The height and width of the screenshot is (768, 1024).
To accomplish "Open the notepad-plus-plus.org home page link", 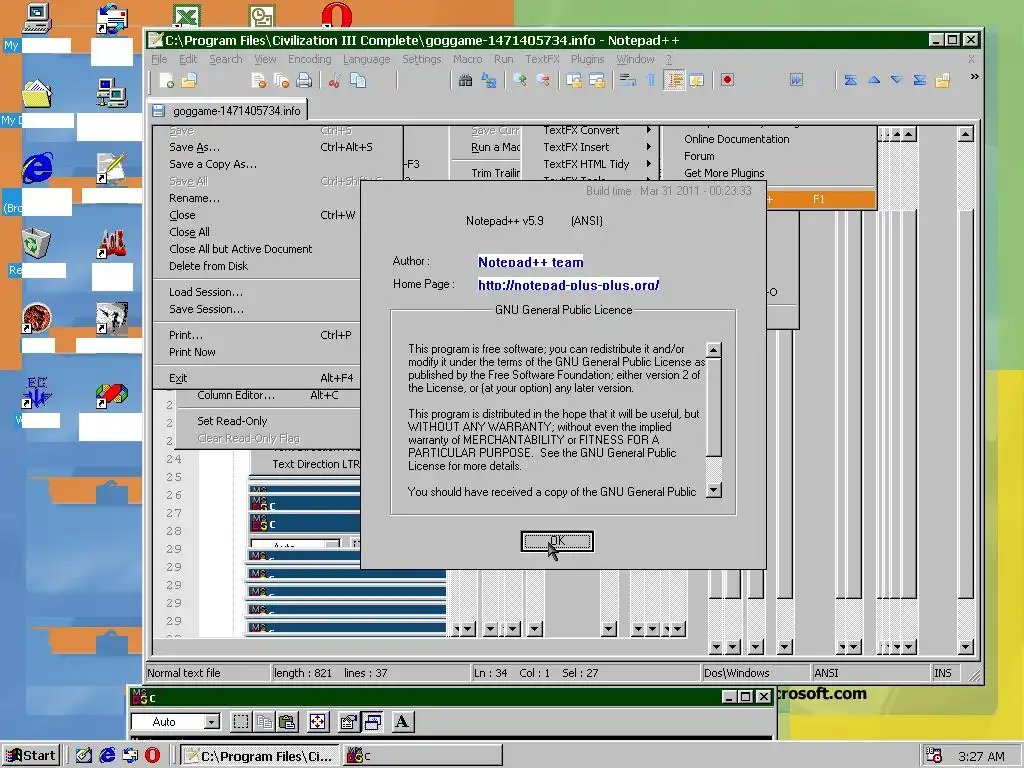I will pyautogui.click(x=568, y=285).
